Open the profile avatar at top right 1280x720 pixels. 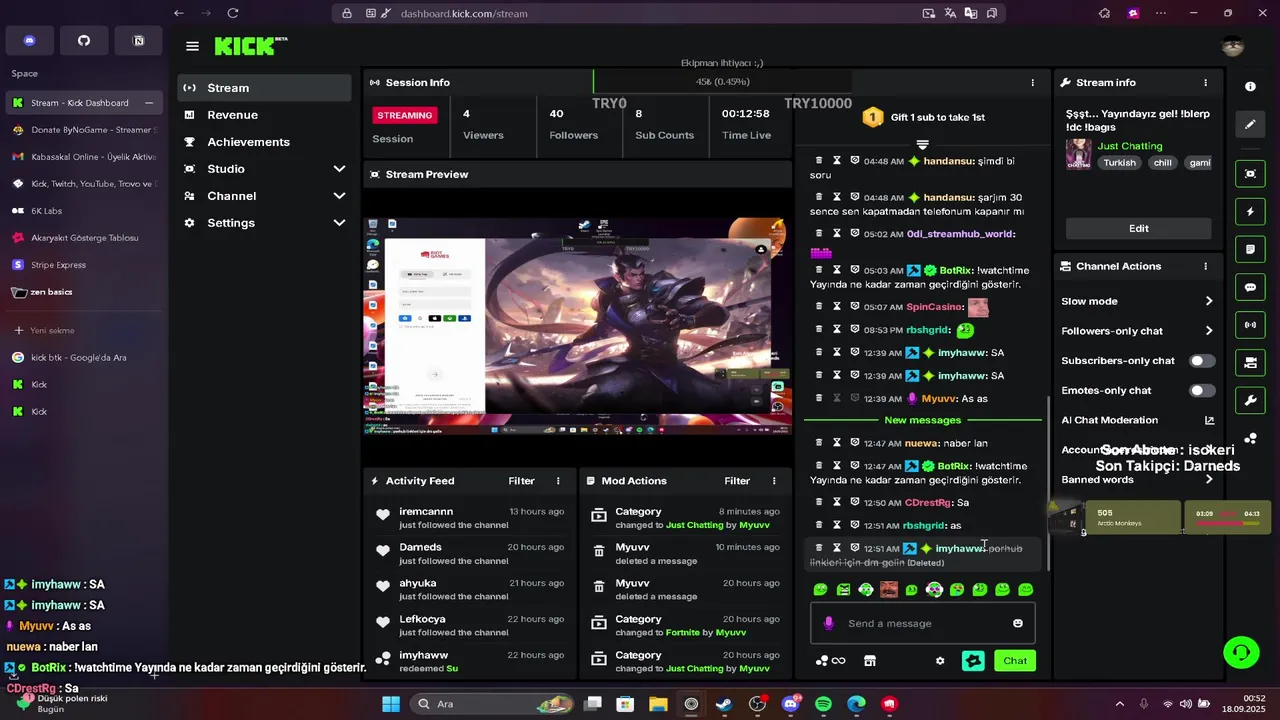tap(1233, 46)
